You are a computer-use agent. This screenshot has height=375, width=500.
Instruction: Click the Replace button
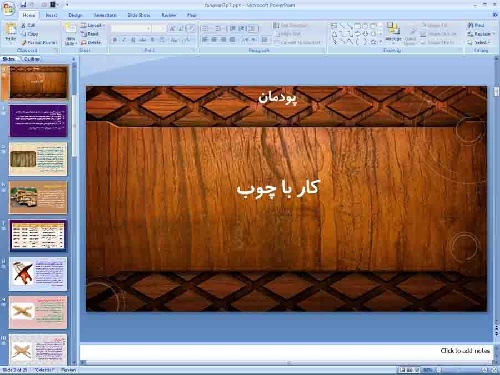click(481, 34)
